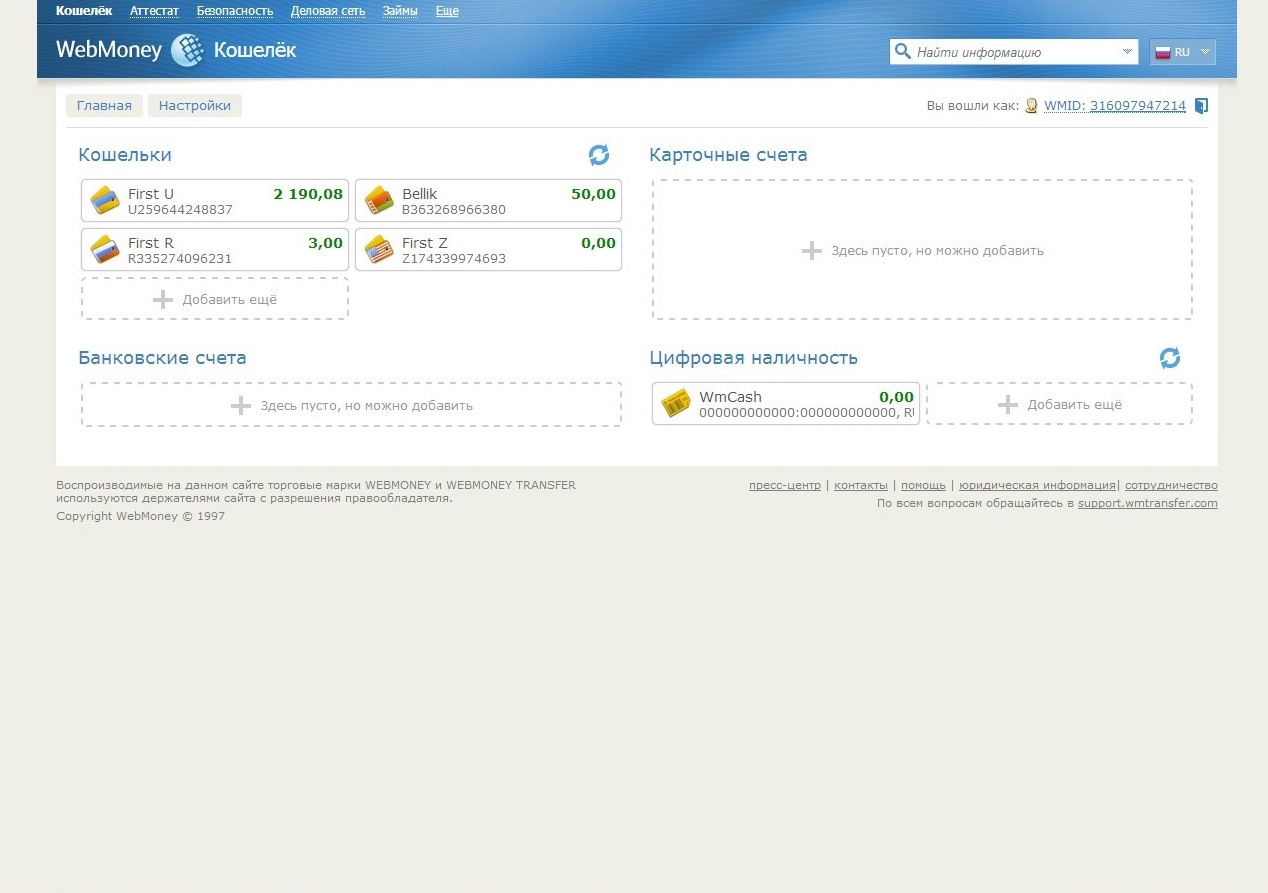Click the First U wallet icon
1268x893 pixels.
coord(105,200)
